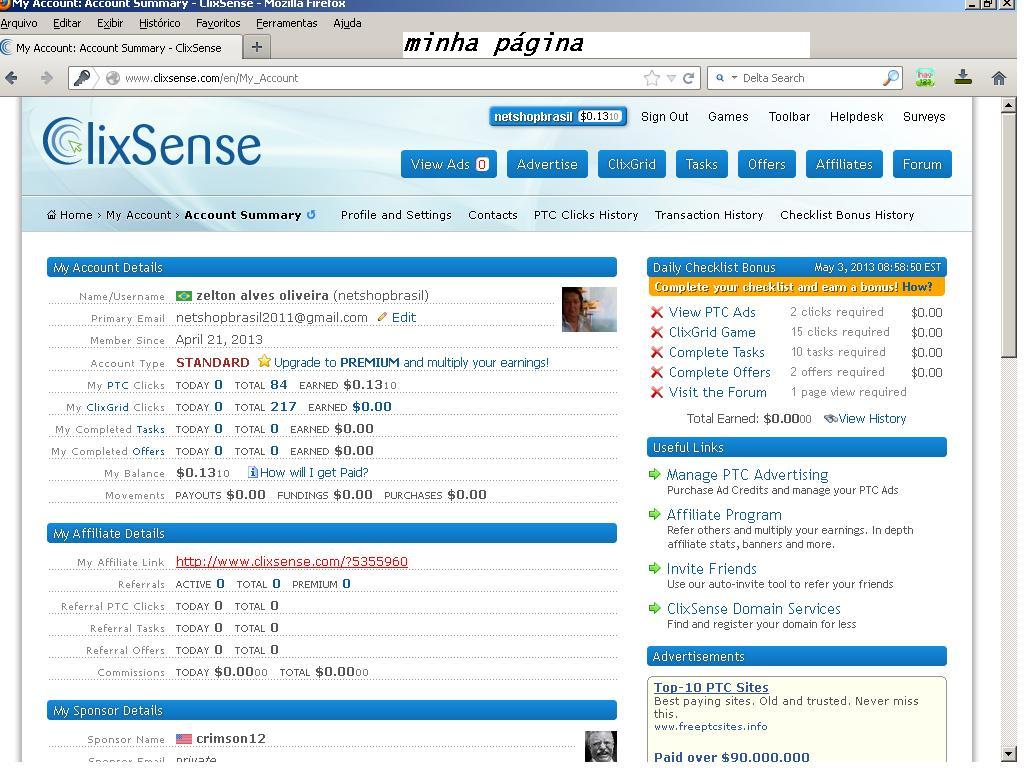Click the Offers button

tap(767, 164)
